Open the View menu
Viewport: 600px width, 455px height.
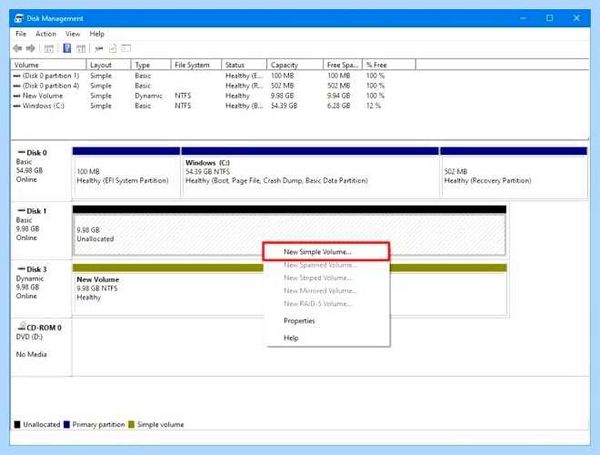(73, 34)
